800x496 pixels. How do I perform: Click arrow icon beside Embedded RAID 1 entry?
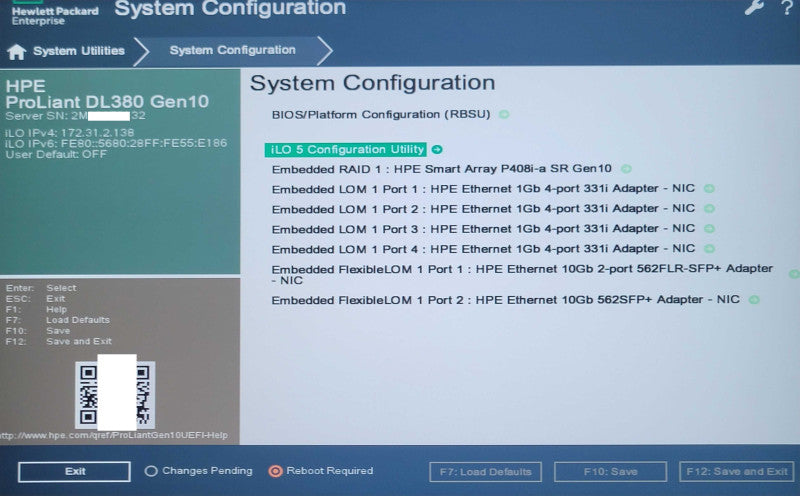pyautogui.click(x=626, y=169)
